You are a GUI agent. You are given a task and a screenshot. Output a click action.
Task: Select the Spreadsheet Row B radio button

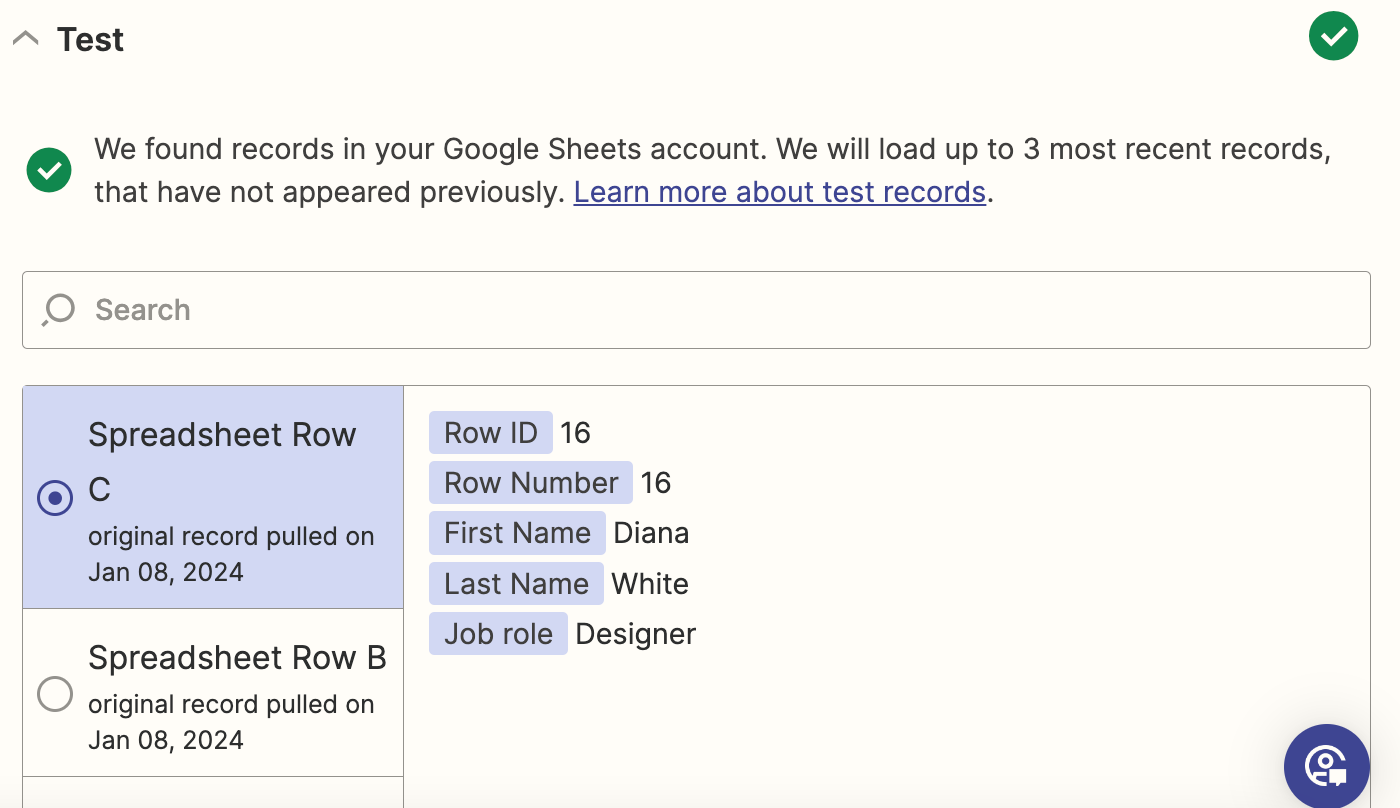click(55, 693)
